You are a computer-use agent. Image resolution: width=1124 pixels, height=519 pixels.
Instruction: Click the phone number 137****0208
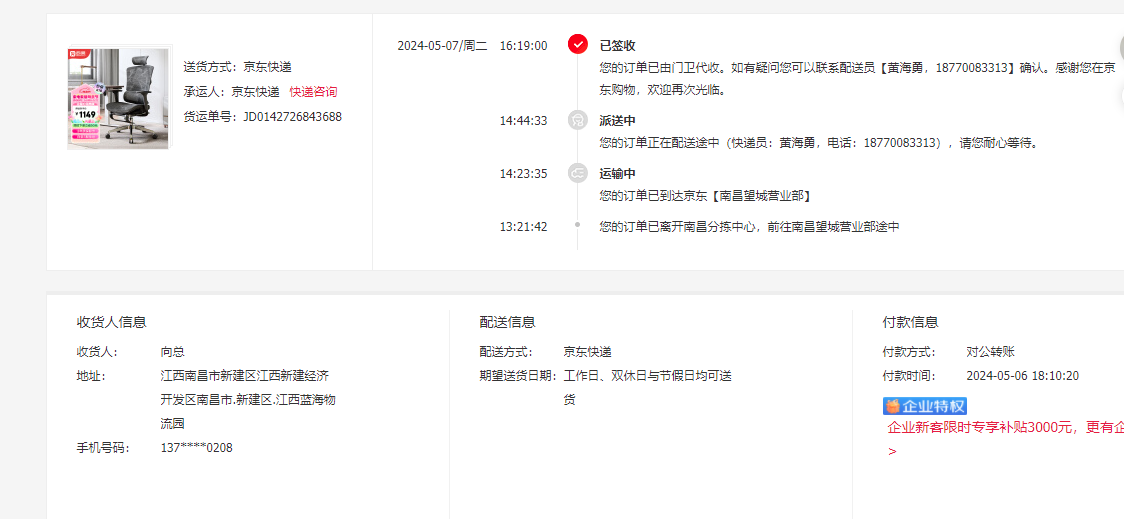(x=196, y=448)
